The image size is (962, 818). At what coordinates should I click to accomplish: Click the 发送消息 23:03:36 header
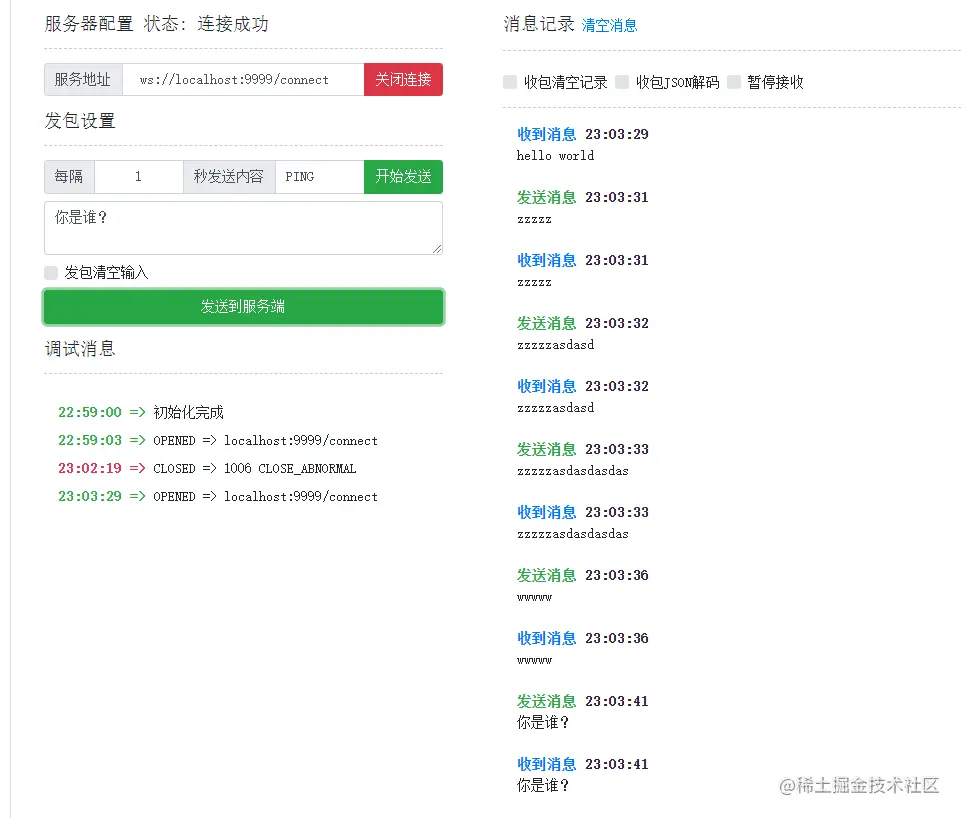pyautogui.click(x=582, y=575)
